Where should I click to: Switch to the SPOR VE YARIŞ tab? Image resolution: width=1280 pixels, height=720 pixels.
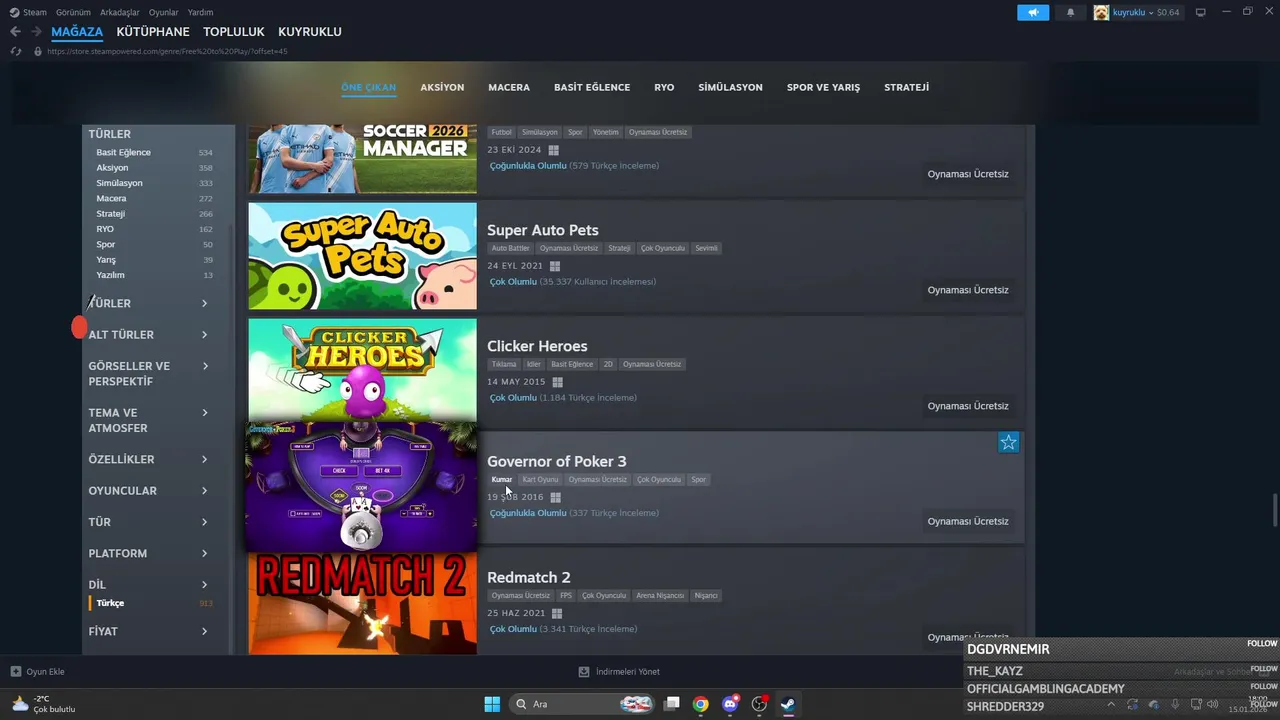pyautogui.click(x=823, y=87)
